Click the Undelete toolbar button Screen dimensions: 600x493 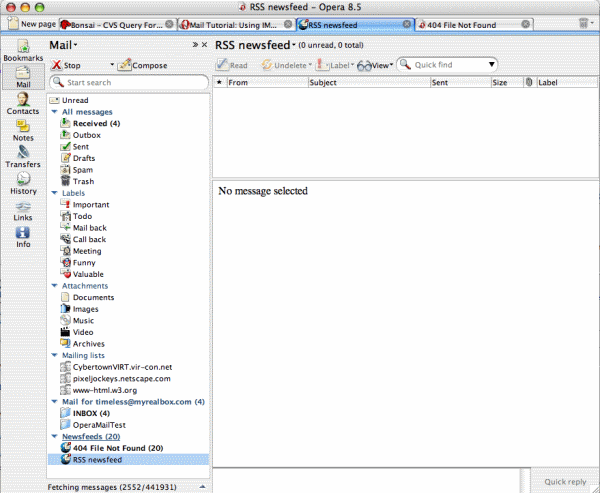click(x=286, y=65)
